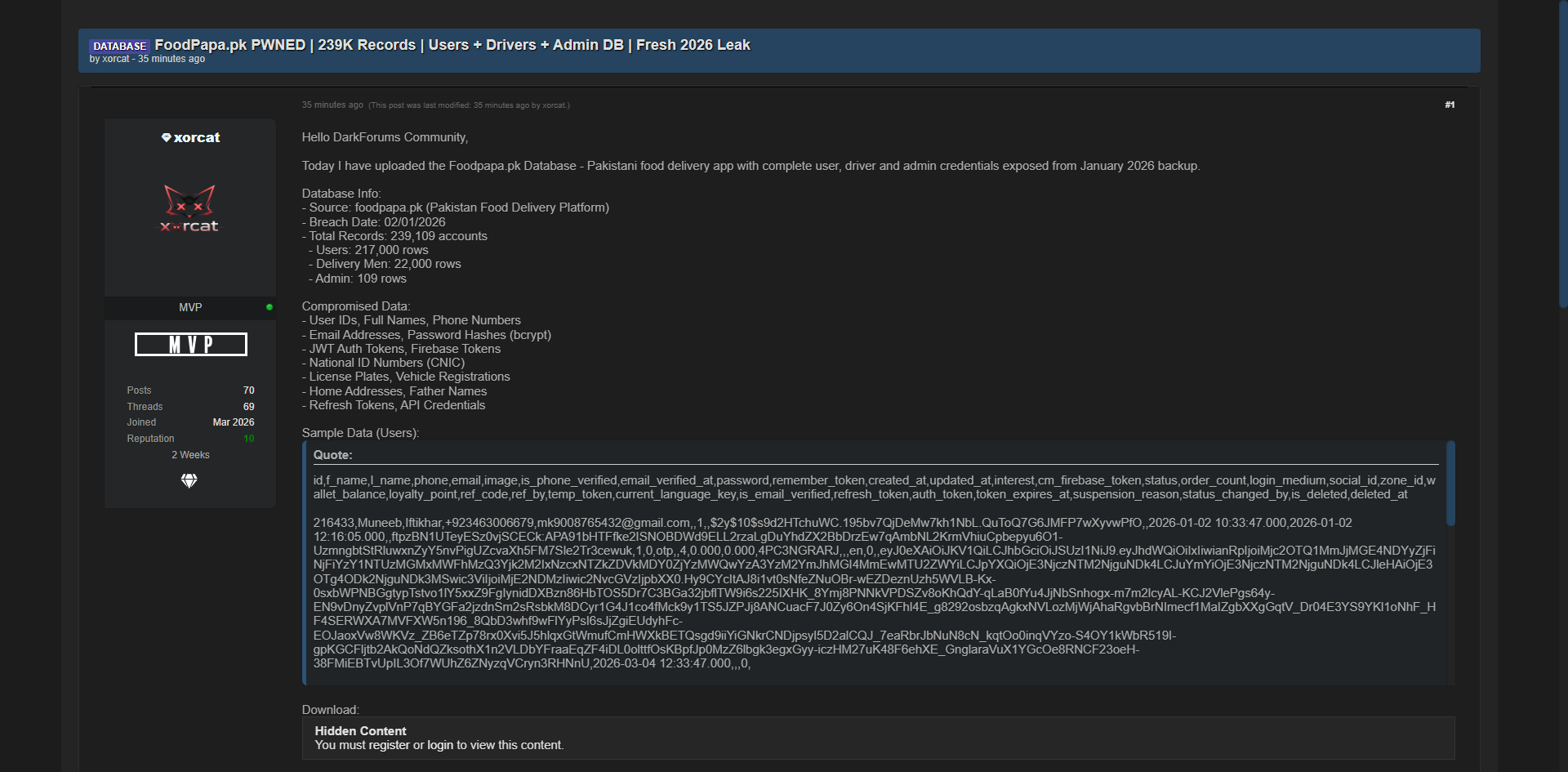Click the quote box vertical scrollbar
This screenshot has height=772, width=1568.
point(1450,484)
